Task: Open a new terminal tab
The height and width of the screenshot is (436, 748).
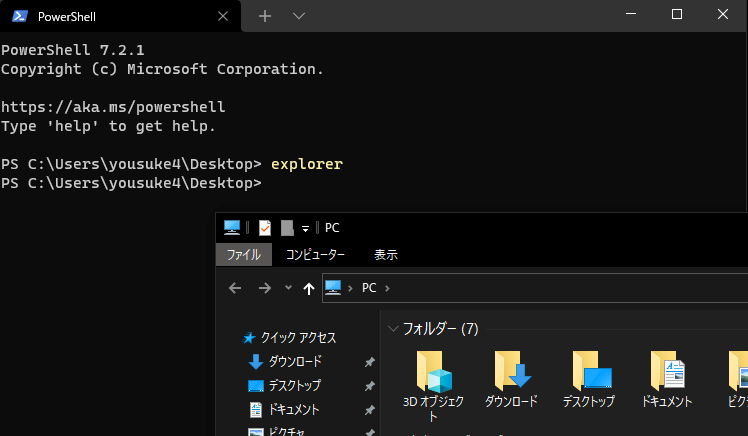Action: click(265, 16)
